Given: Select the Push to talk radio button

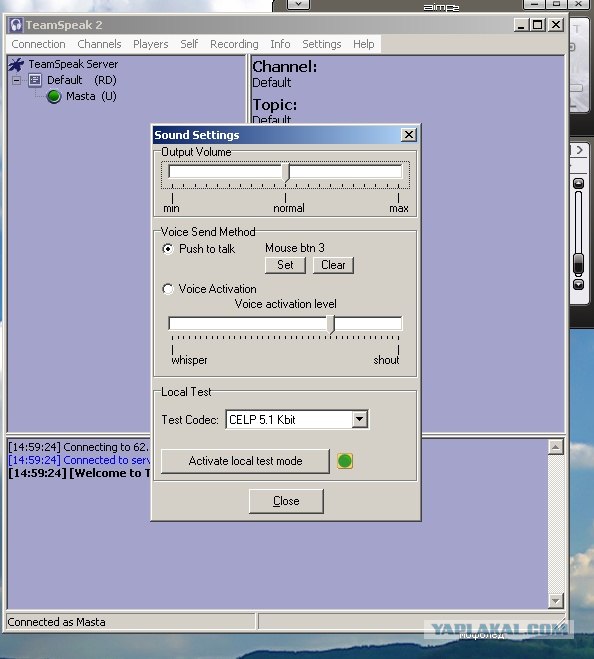Looking at the screenshot, I should pyautogui.click(x=168, y=249).
